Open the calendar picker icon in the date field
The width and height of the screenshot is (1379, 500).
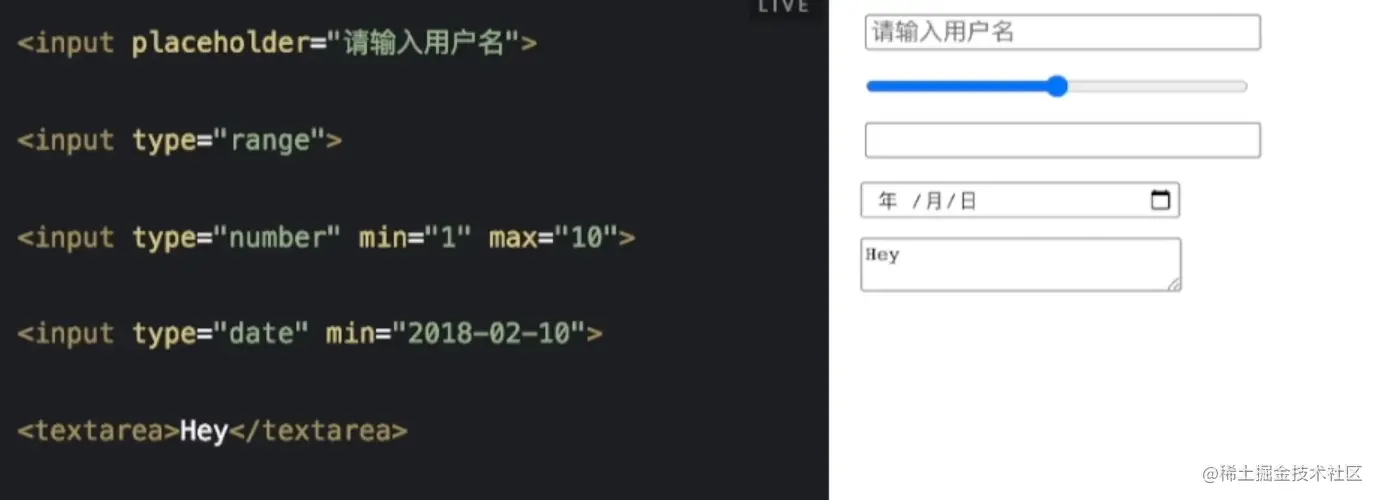[x=1160, y=200]
